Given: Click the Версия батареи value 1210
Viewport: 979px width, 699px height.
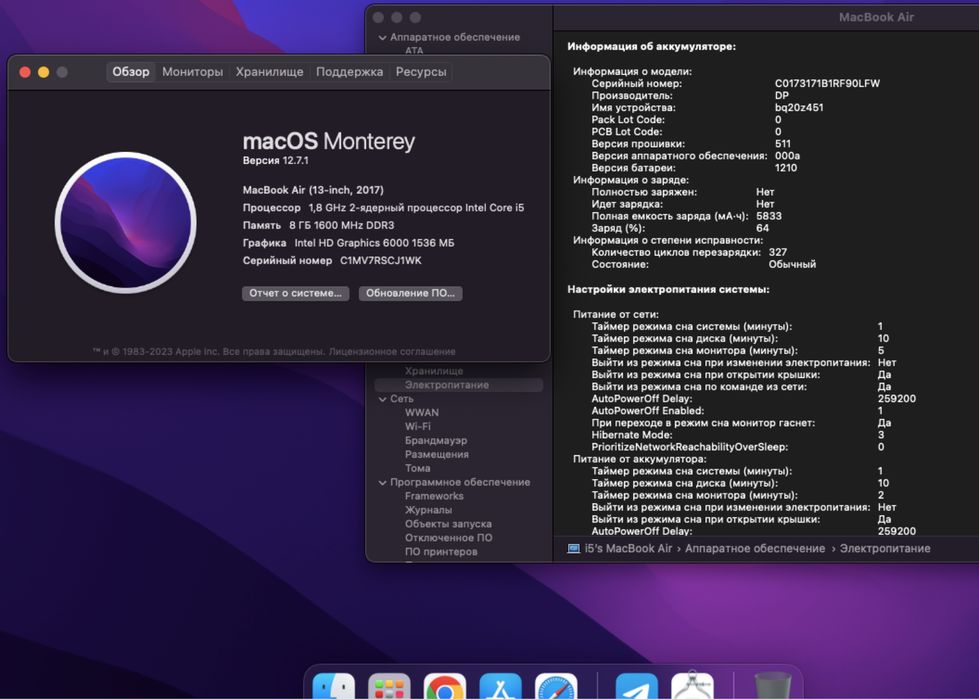Looking at the screenshot, I should tap(786, 168).
